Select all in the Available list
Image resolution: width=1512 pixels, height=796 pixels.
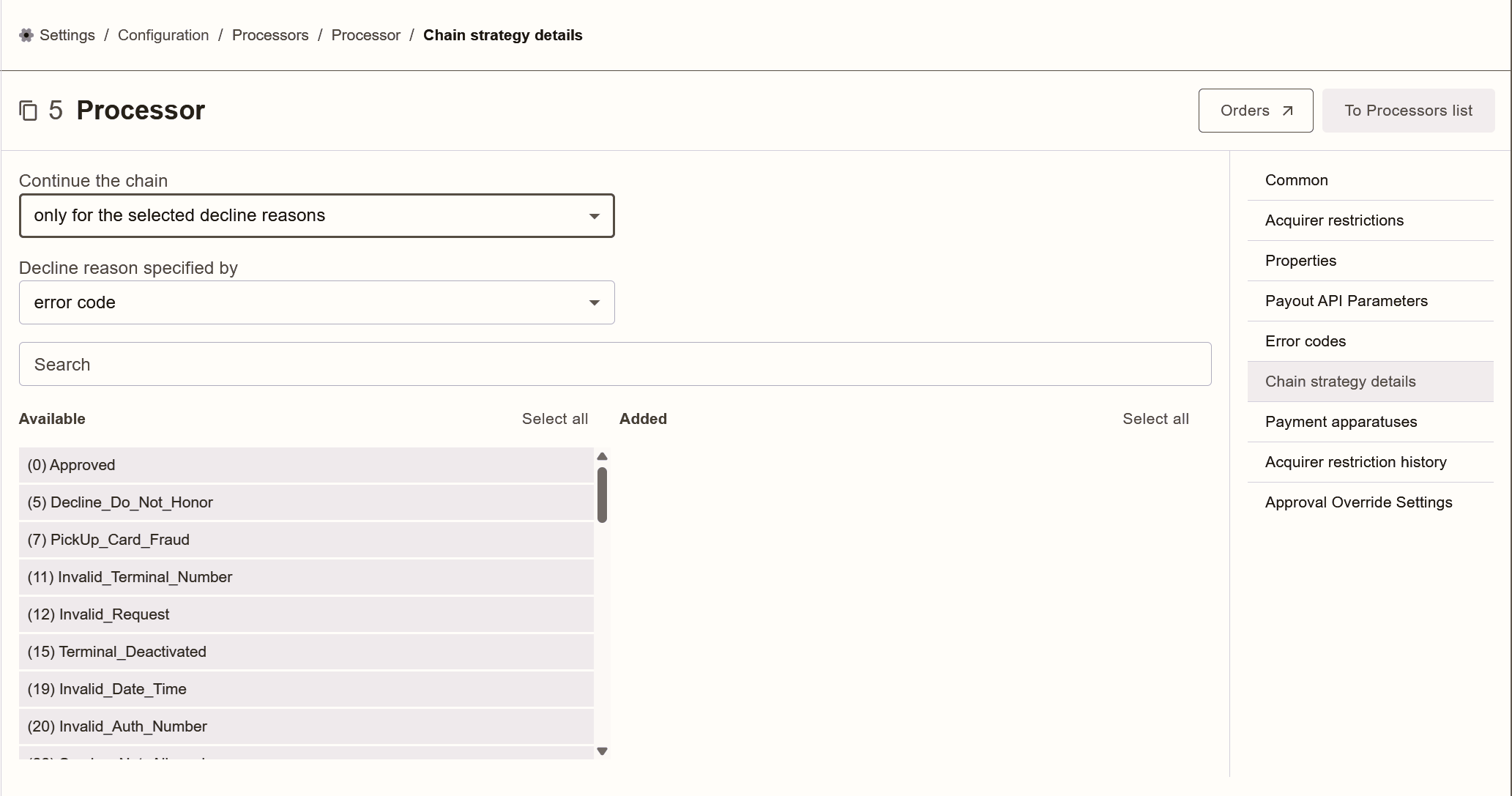[555, 419]
